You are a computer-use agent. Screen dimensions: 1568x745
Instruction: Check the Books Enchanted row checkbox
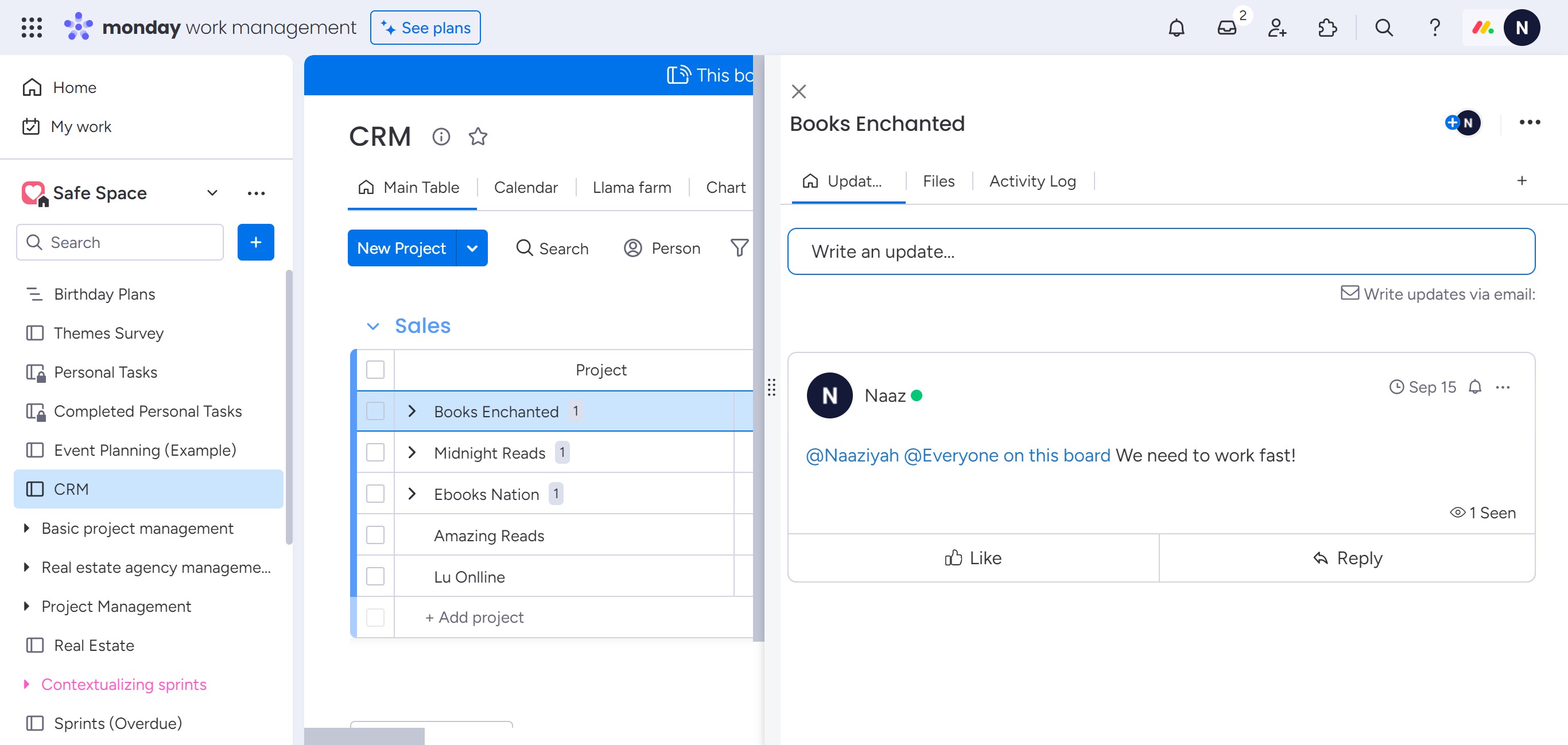(x=375, y=412)
